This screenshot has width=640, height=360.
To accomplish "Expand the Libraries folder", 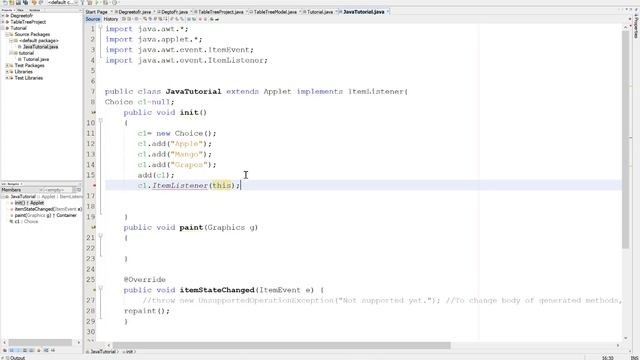I will (x=7, y=71).
